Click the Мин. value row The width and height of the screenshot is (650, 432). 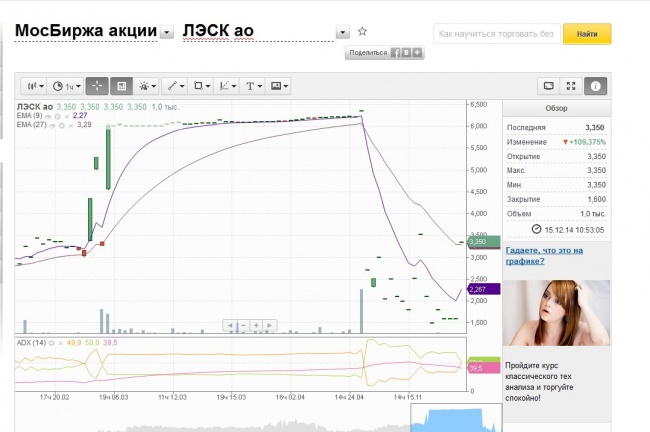[x=556, y=185]
